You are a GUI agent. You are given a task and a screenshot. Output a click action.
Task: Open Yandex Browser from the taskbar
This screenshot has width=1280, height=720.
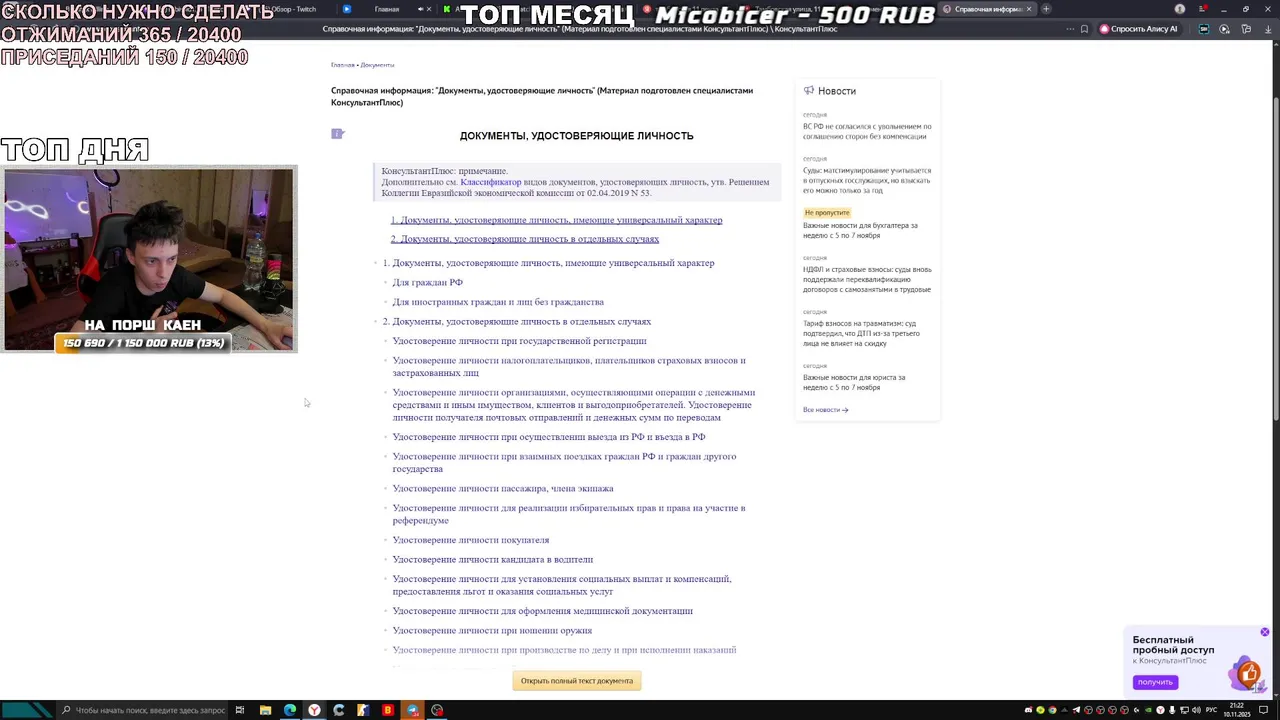pos(314,710)
